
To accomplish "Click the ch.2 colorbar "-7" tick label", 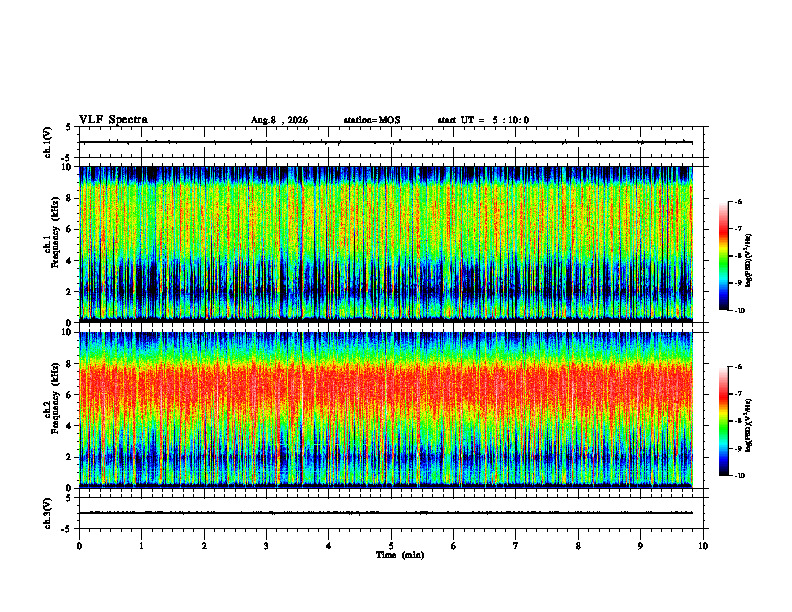I will (x=738, y=394).
